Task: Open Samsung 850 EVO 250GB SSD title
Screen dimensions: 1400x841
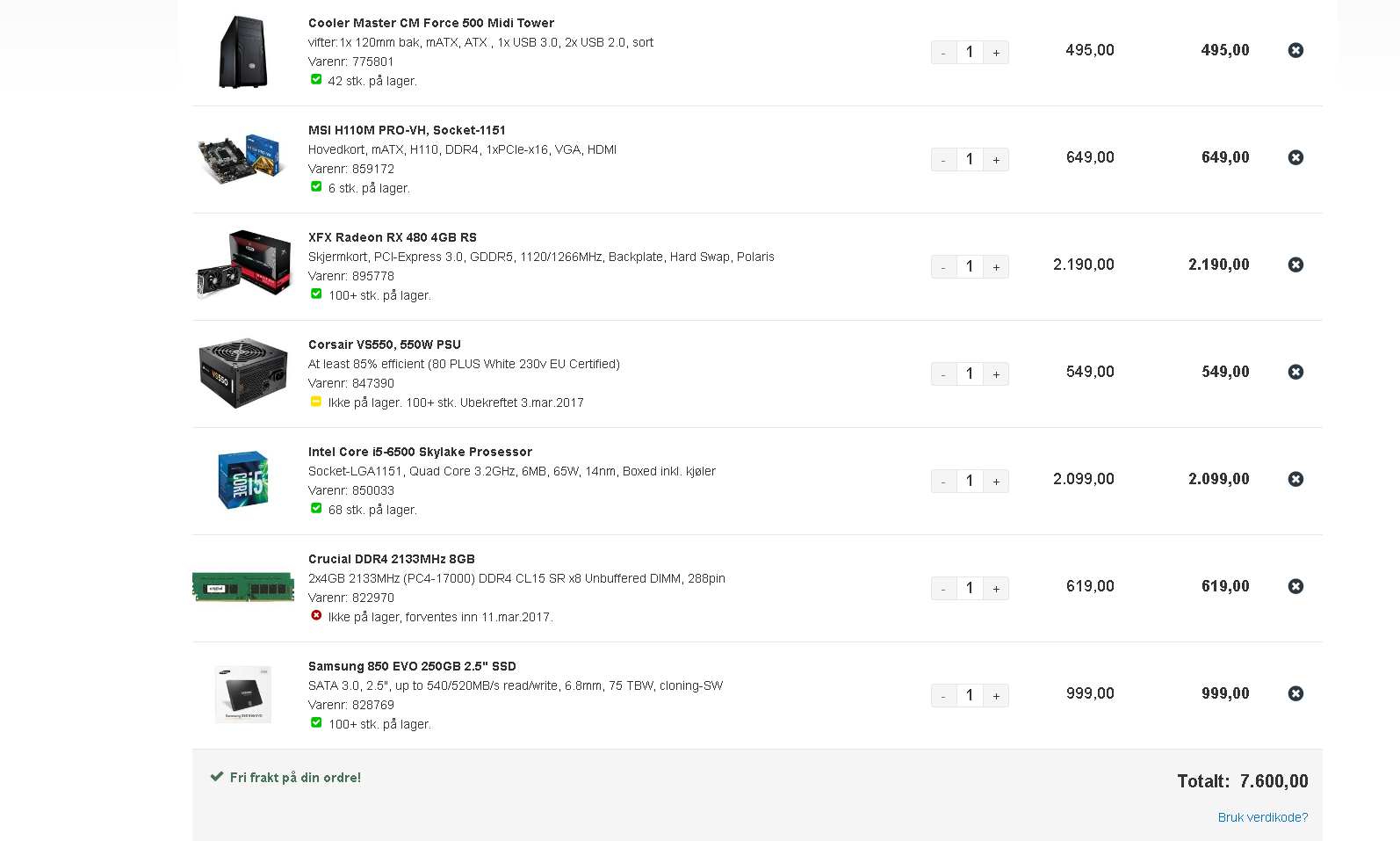Action: pos(412,666)
